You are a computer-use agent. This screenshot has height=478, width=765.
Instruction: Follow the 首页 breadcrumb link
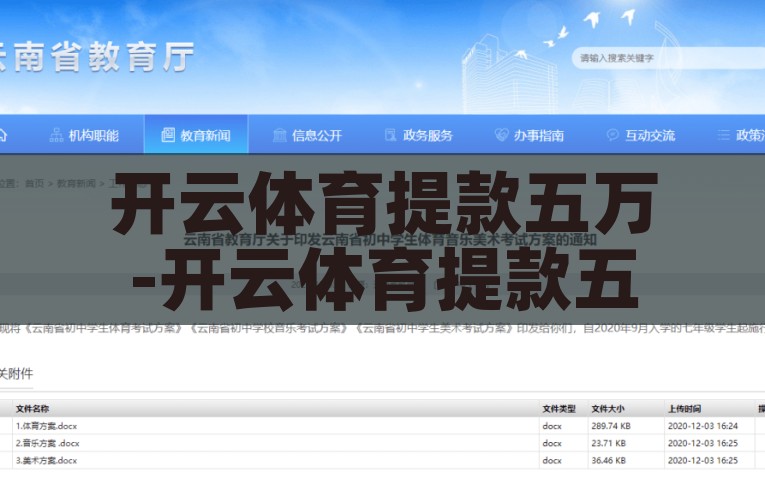pos(35,183)
